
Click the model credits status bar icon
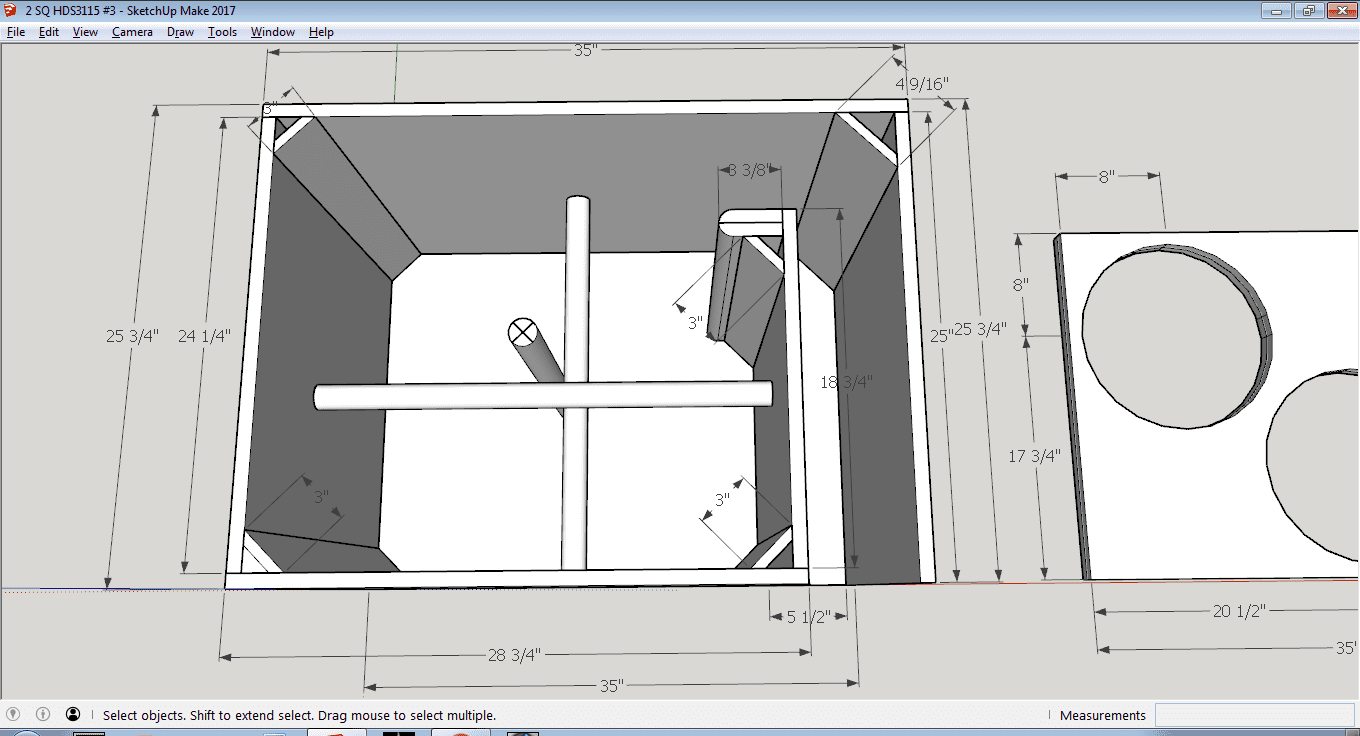[x=43, y=714]
